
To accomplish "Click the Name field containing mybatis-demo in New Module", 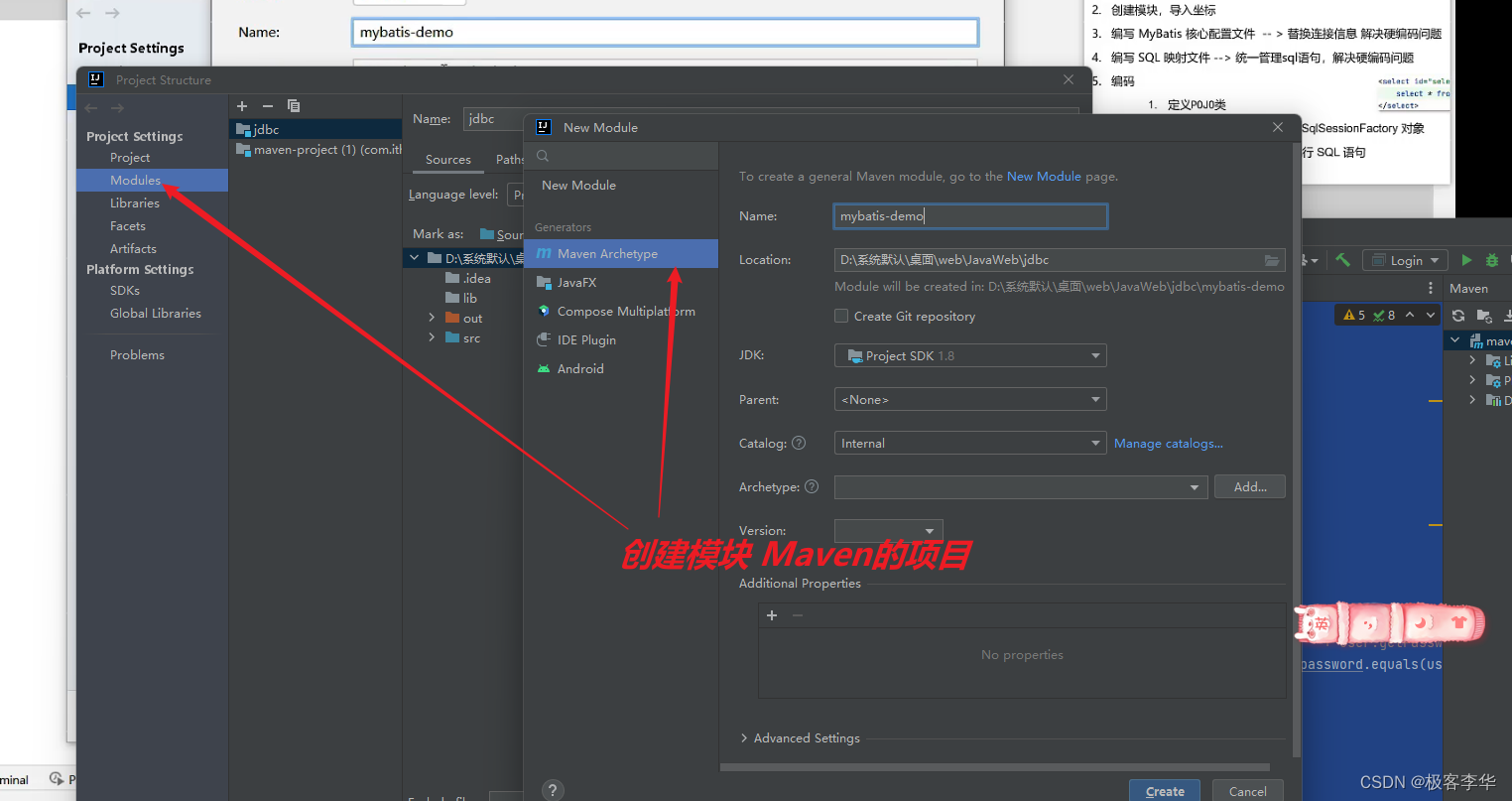I will [x=970, y=216].
